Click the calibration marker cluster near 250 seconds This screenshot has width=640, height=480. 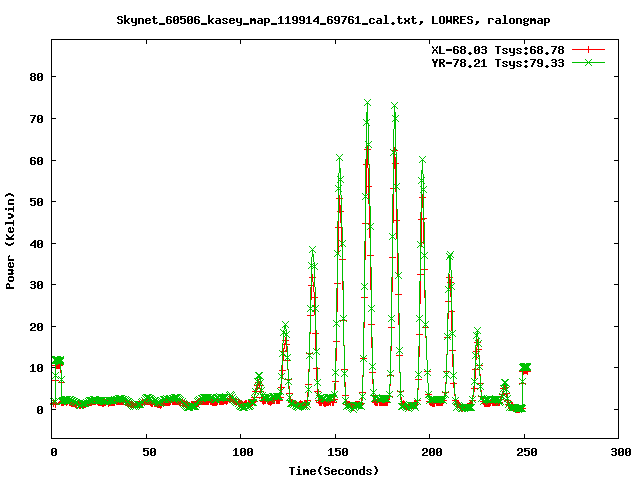525,367
